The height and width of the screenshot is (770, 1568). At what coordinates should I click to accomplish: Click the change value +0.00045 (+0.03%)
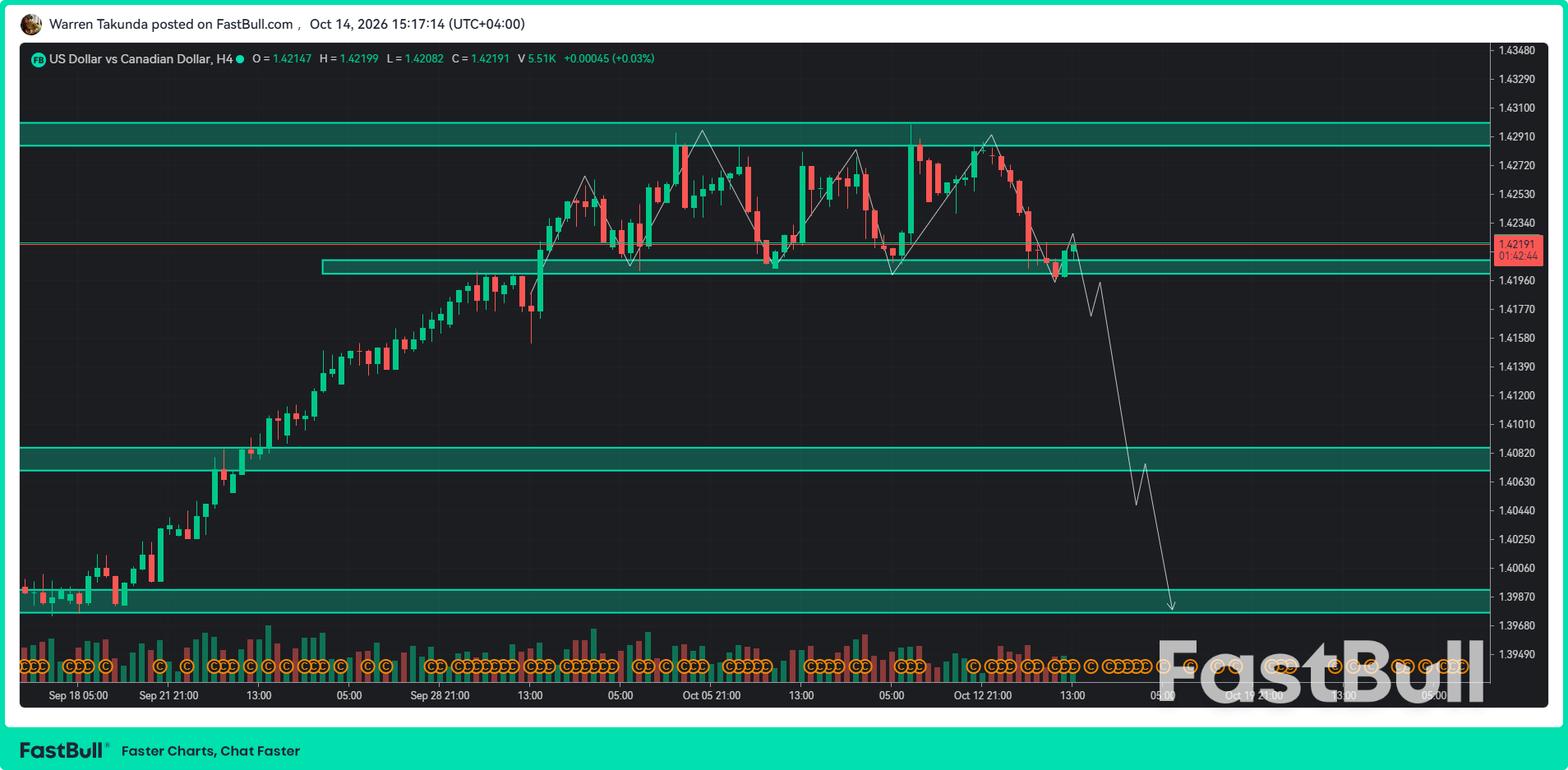click(x=609, y=59)
